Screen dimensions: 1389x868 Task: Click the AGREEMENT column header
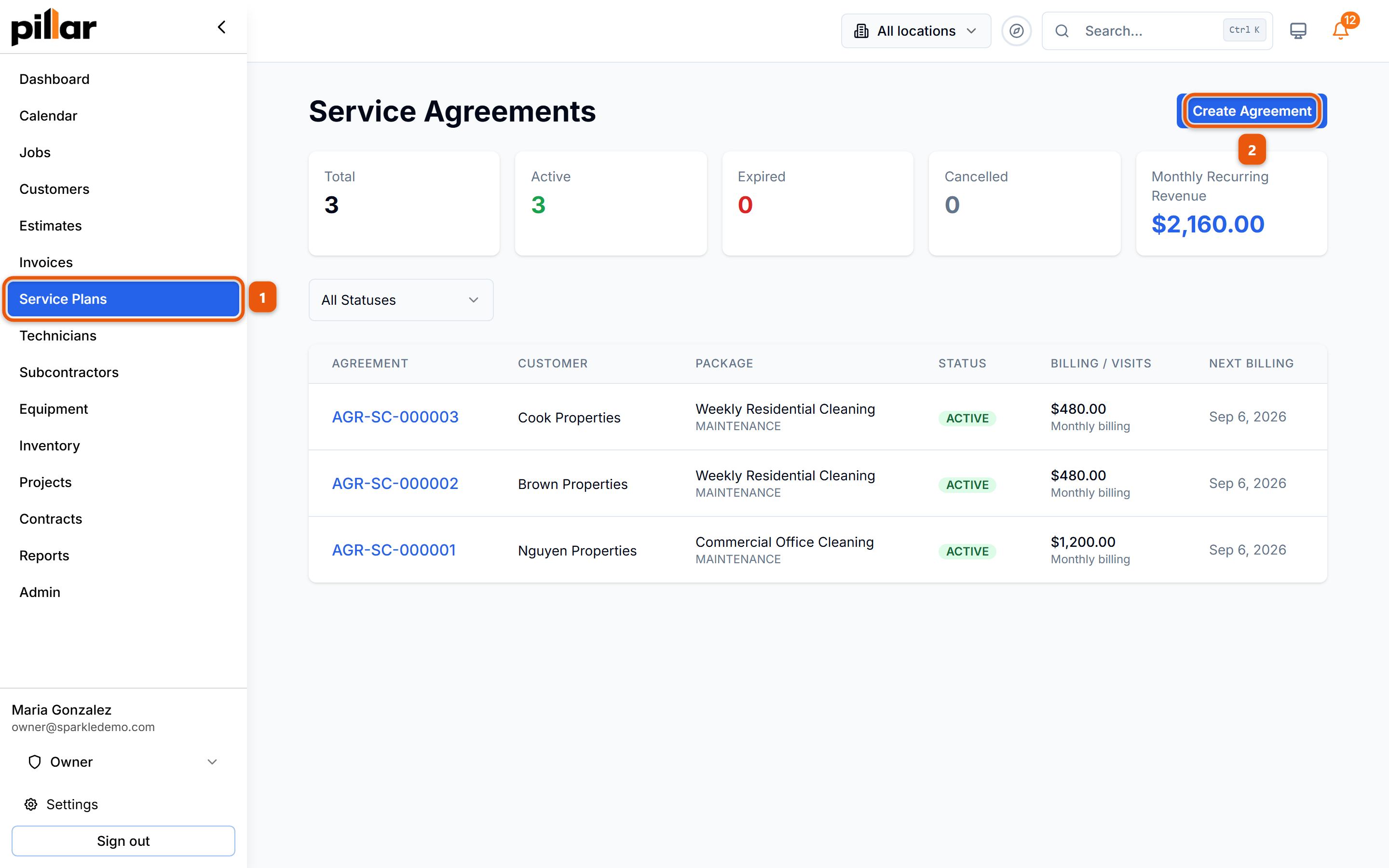[369, 364]
